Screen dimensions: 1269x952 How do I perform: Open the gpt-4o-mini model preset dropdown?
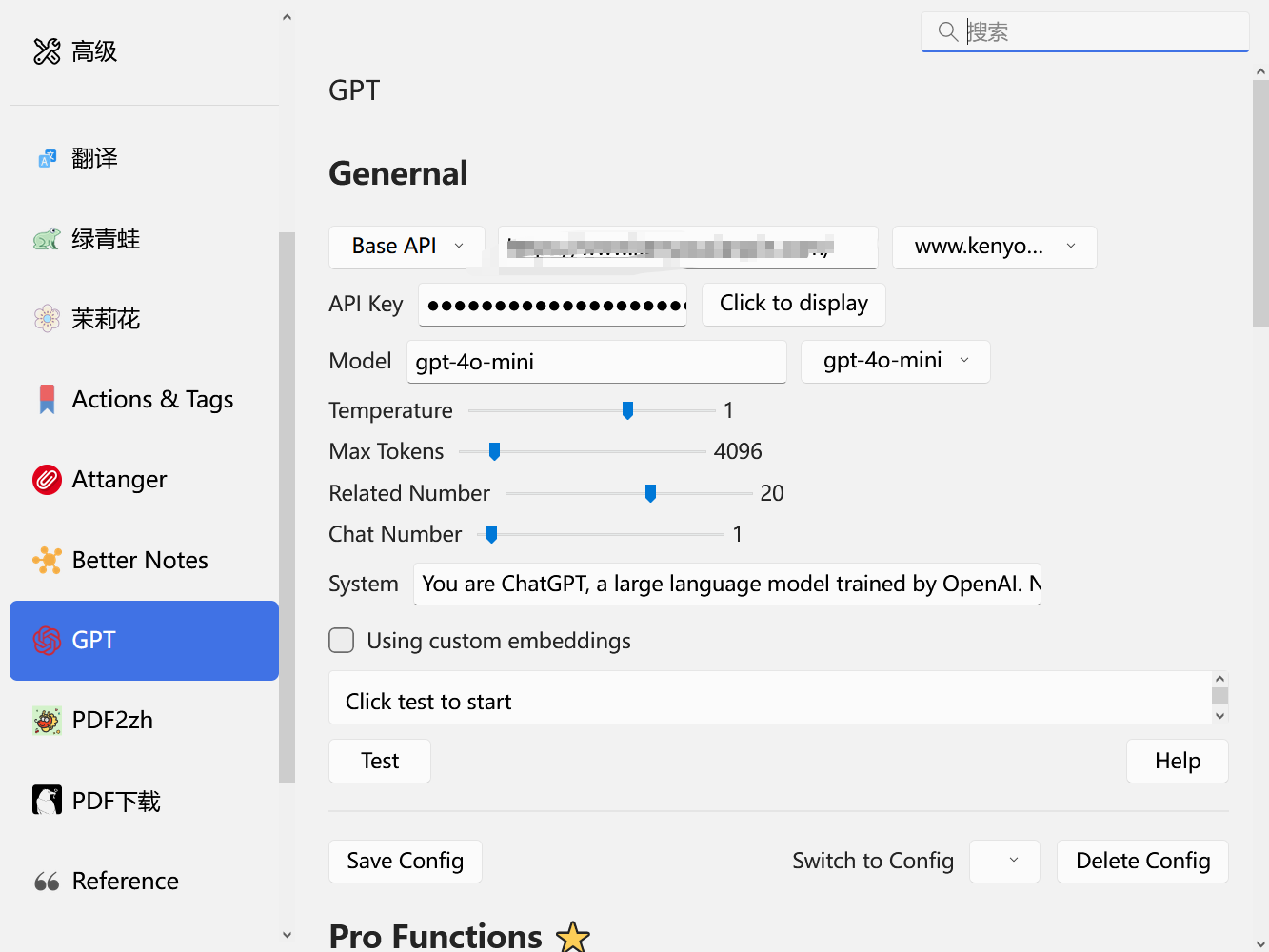point(896,361)
